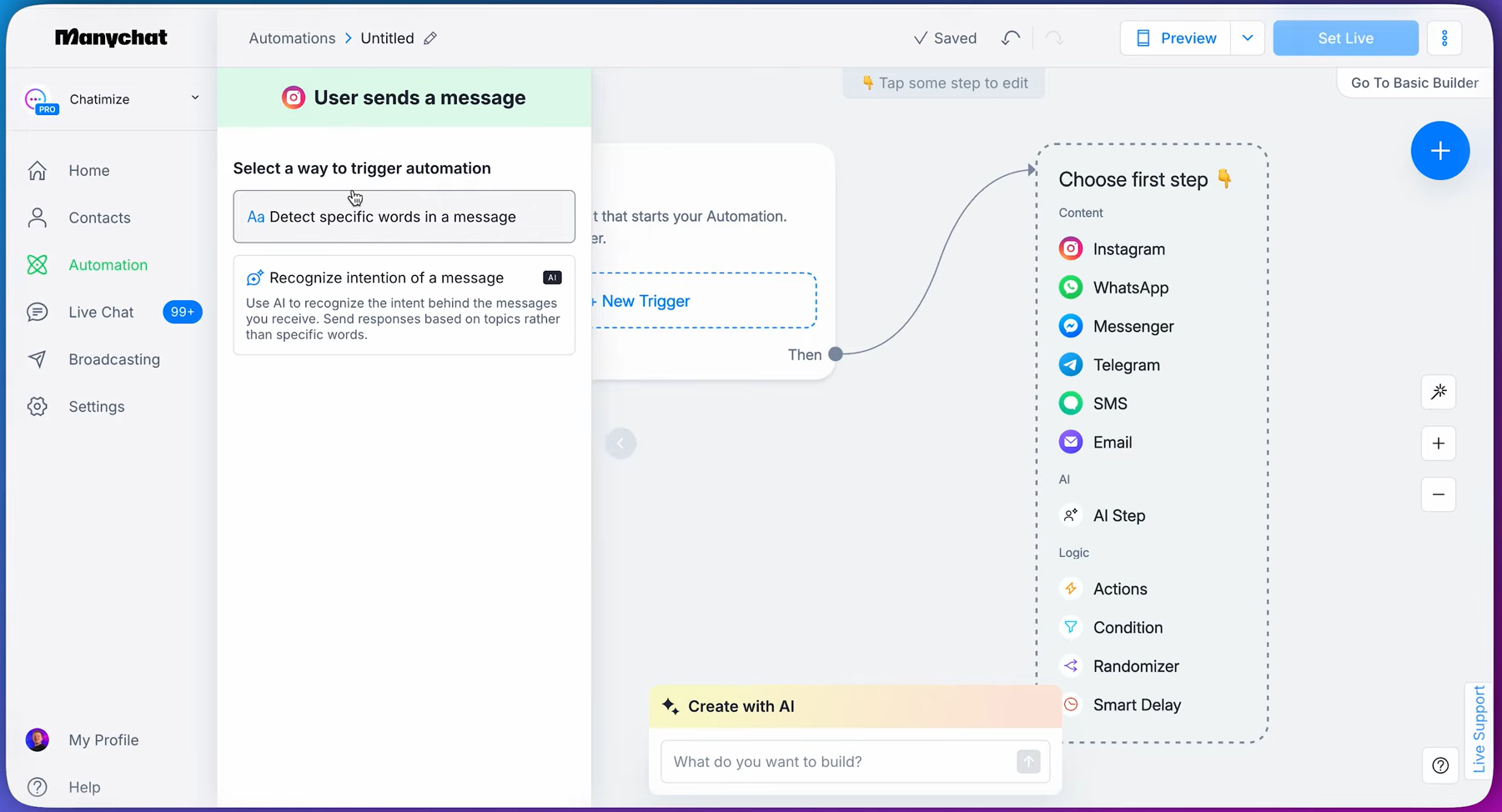This screenshot has width=1502, height=812.
Task: Open the Preview dropdown arrow
Action: click(1248, 38)
